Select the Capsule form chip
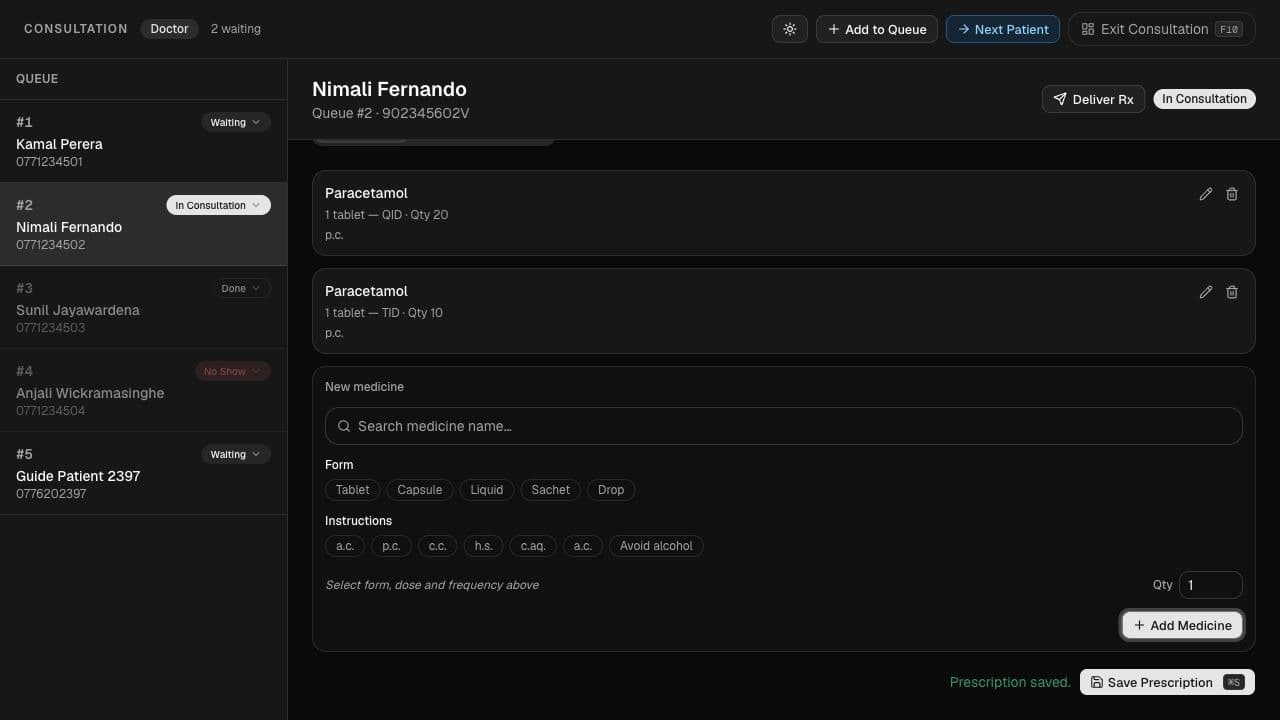1280x720 pixels. point(419,490)
